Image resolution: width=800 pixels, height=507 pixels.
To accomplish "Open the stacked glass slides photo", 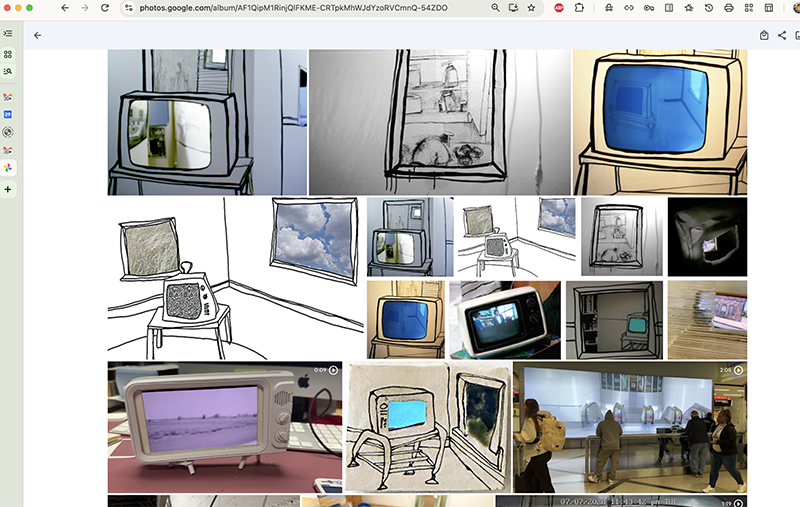I will coord(707,320).
